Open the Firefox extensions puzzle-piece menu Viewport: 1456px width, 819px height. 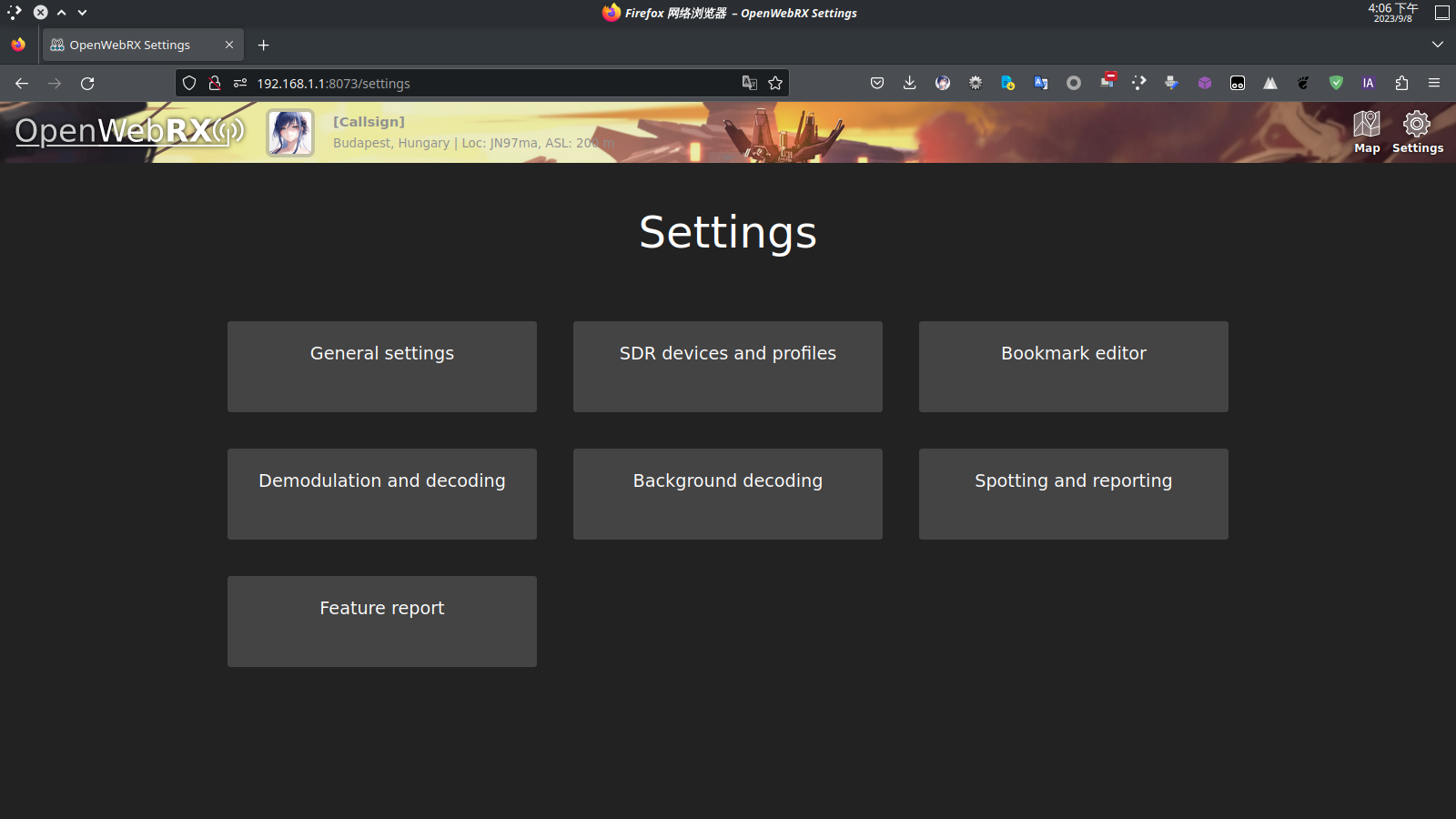click(x=1400, y=83)
